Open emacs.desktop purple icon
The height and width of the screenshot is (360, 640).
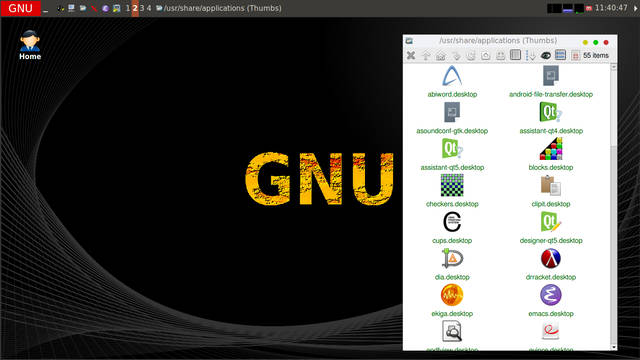551,295
